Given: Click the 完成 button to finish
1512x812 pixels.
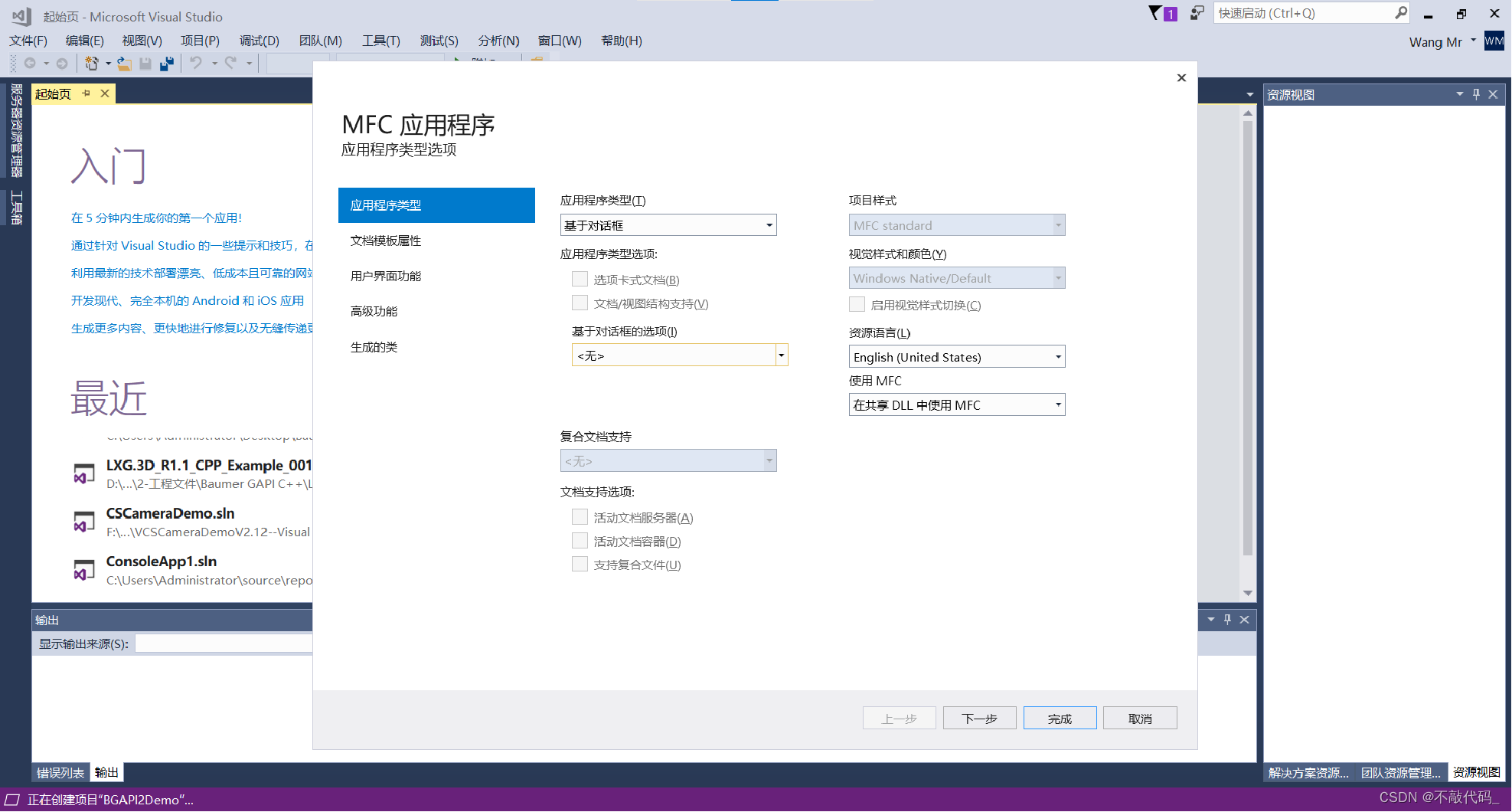Looking at the screenshot, I should [x=1060, y=718].
